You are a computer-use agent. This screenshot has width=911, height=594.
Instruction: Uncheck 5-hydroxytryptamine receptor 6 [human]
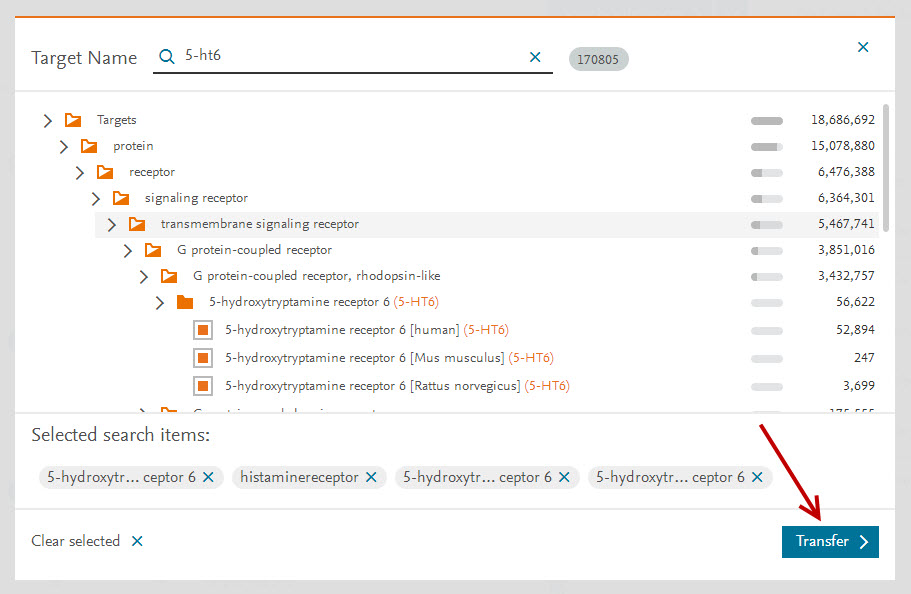[202, 330]
